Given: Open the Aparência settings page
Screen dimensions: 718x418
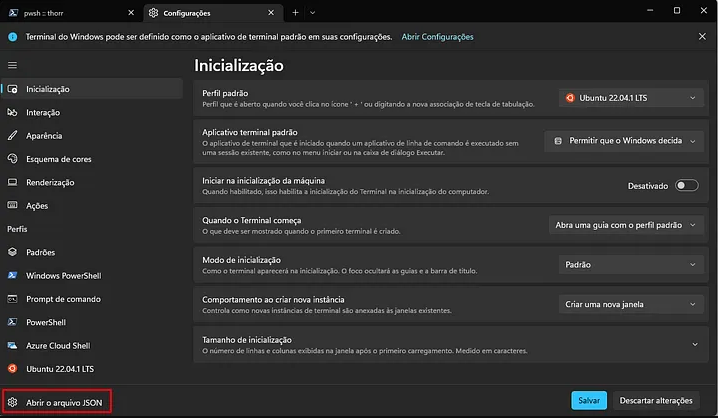Looking at the screenshot, I should [92, 136].
